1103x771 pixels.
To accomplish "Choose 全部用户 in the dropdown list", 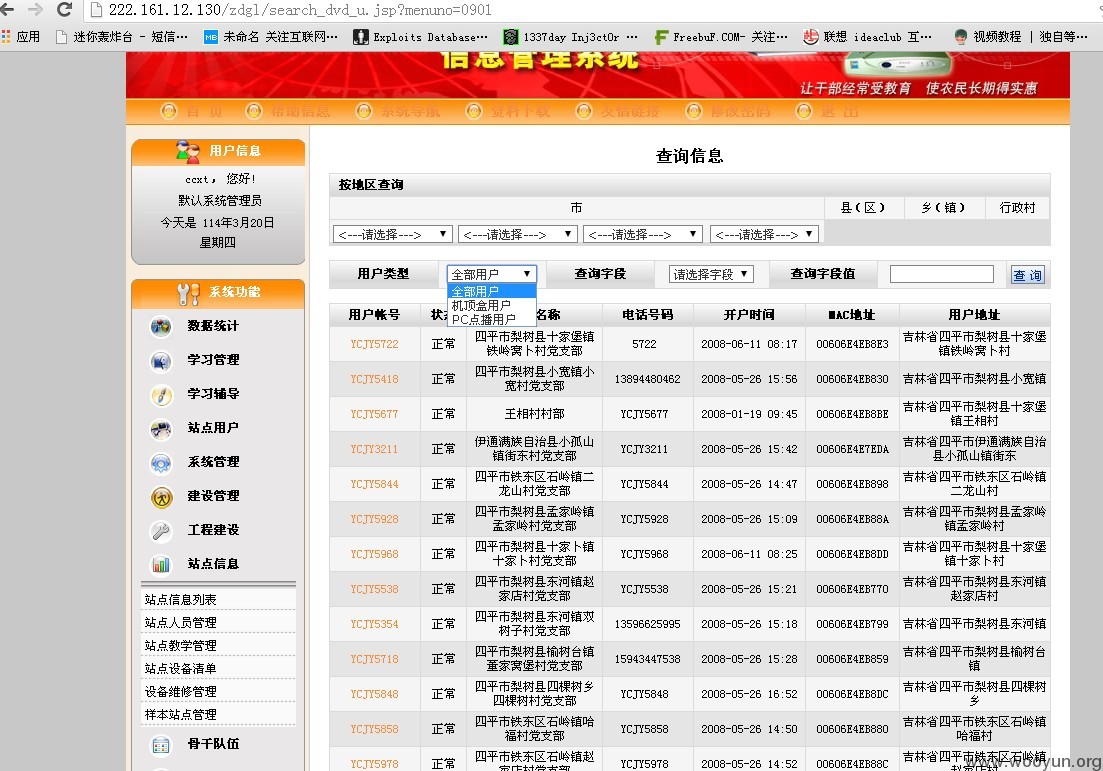I will click(x=492, y=291).
